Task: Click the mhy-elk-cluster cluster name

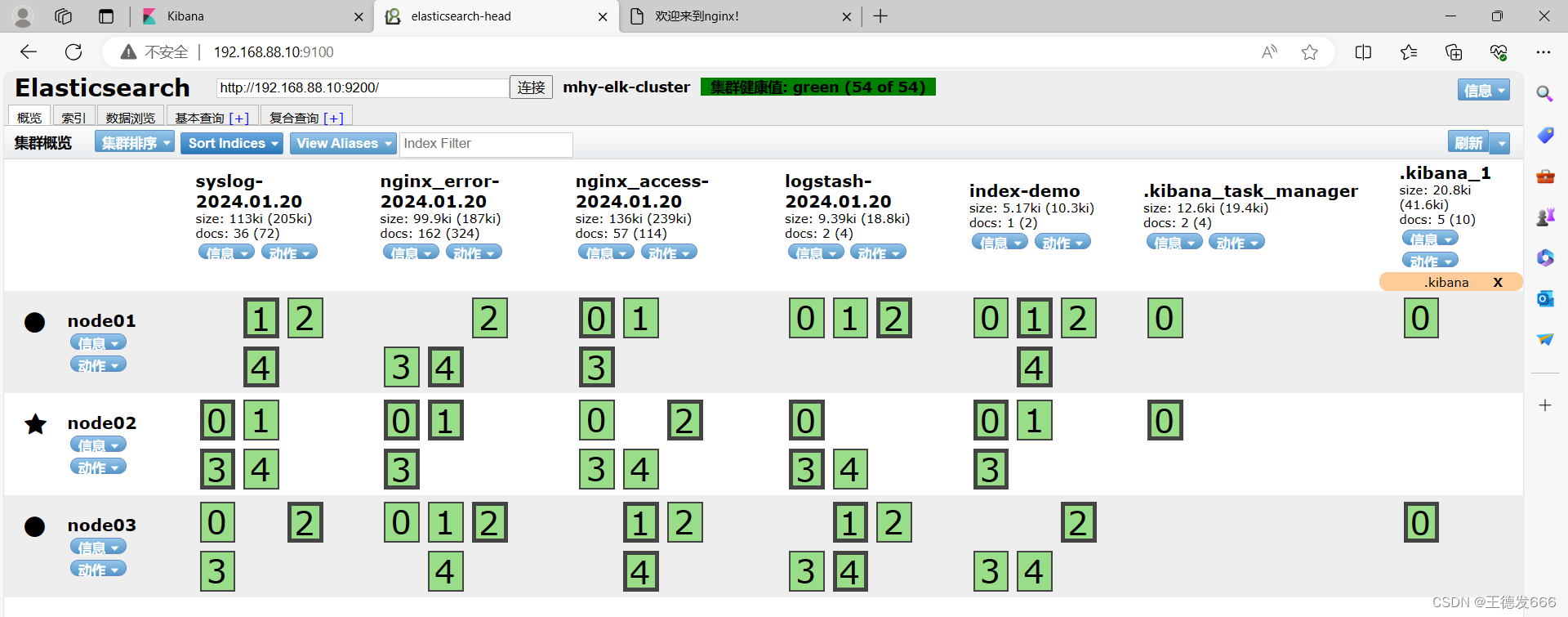Action: point(626,87)
